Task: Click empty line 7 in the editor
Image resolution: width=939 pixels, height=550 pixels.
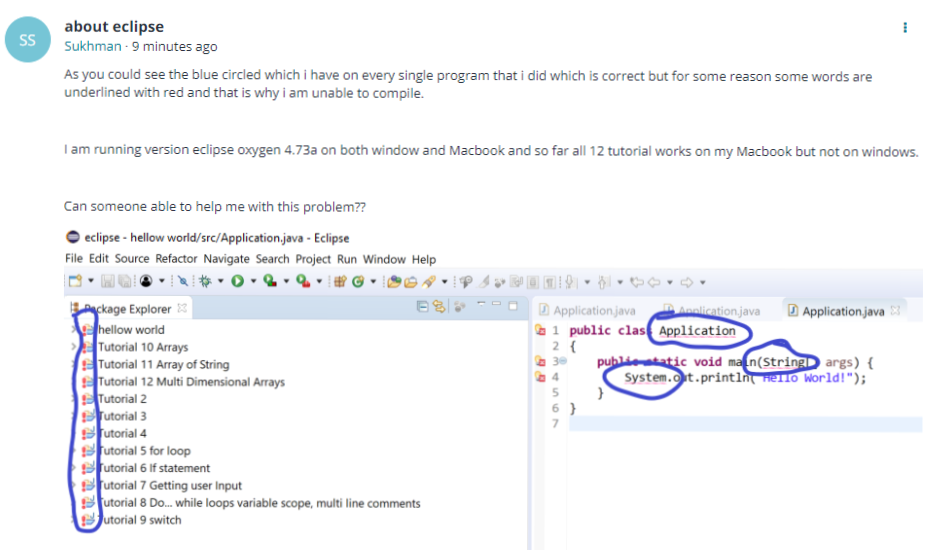Action: 746,424
